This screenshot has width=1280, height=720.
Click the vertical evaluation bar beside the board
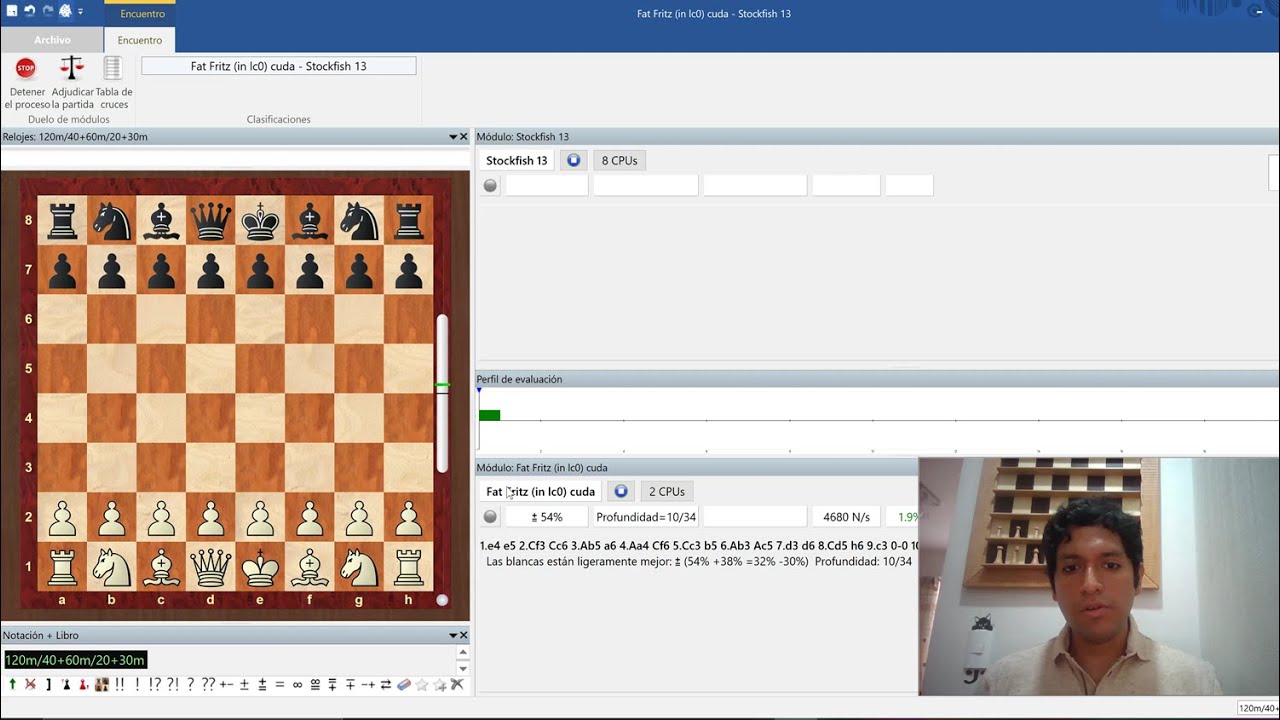442,393
